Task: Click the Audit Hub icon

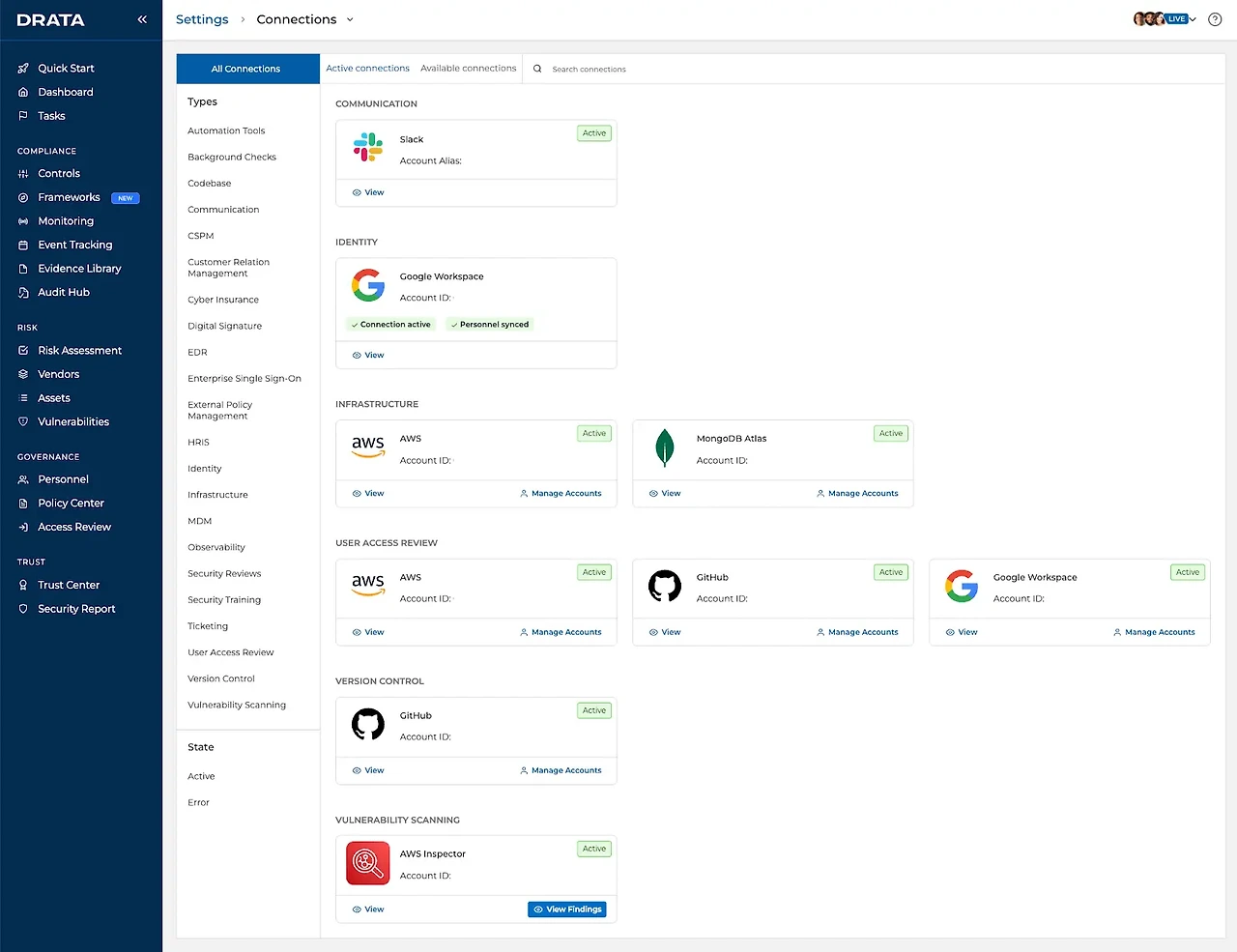Action: [23, 293]
